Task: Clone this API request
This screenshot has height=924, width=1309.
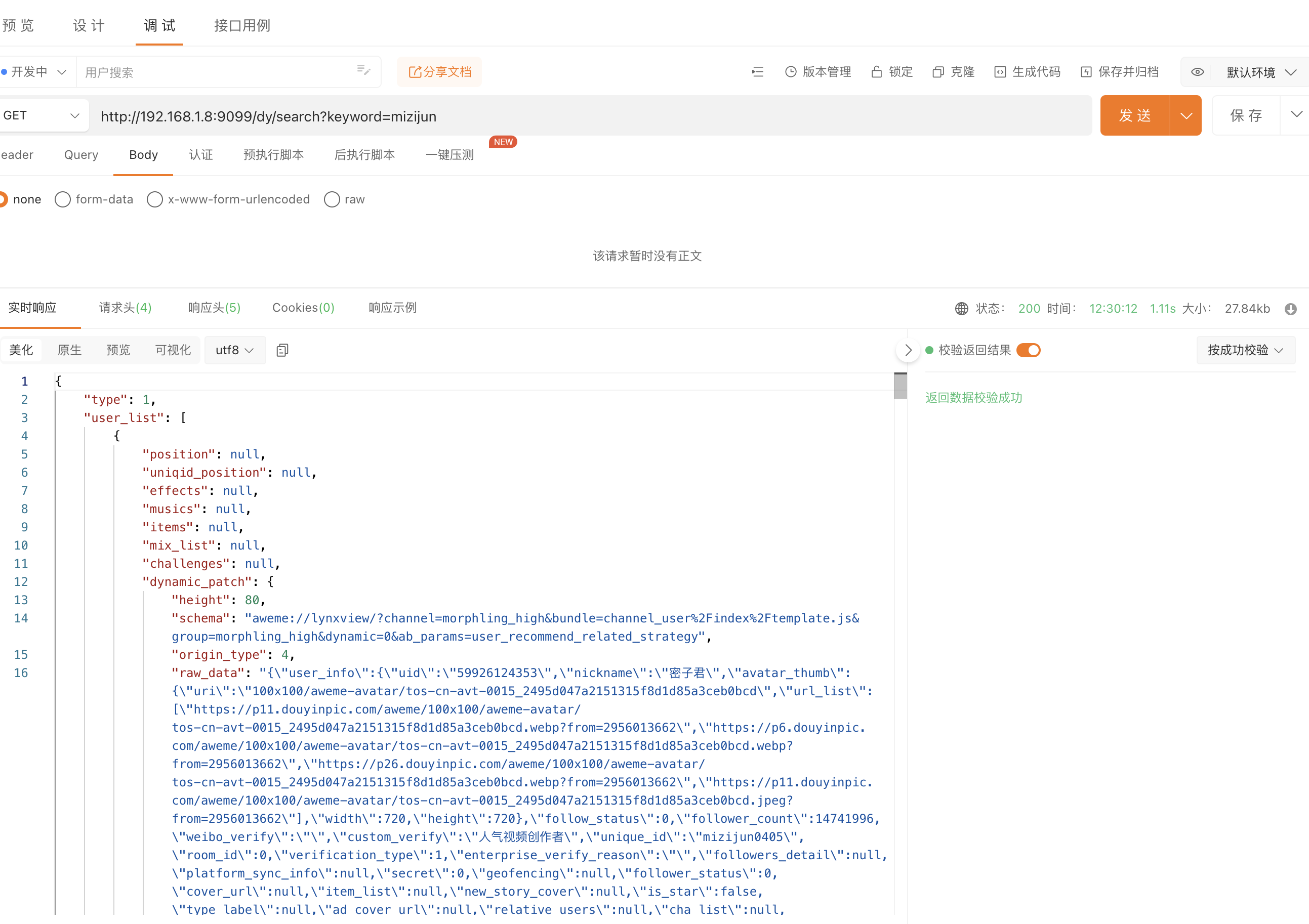Action: (953, 72)
